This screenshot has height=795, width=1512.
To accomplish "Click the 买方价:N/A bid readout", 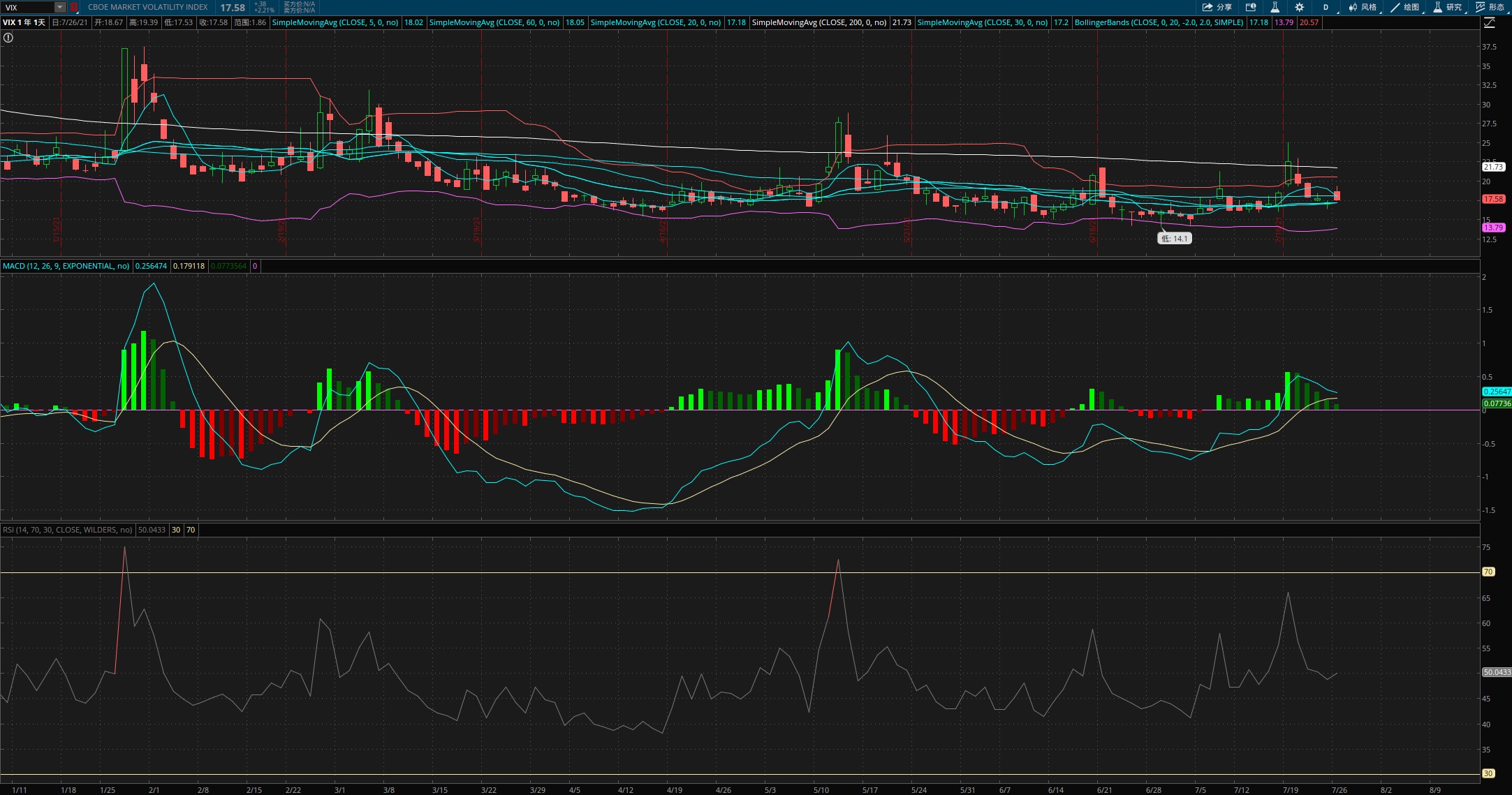I will point(299,4).
